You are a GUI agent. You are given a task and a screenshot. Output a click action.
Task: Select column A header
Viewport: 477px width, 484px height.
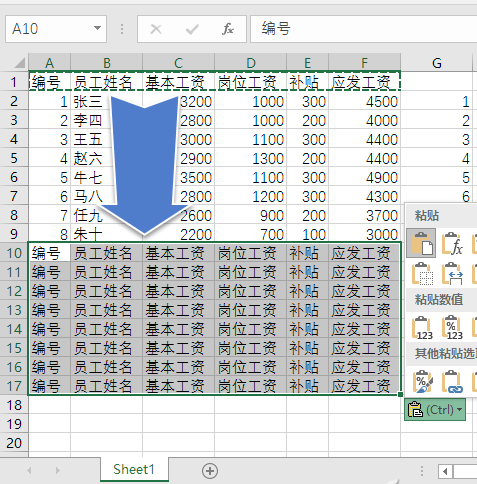(x=50, y=62)
